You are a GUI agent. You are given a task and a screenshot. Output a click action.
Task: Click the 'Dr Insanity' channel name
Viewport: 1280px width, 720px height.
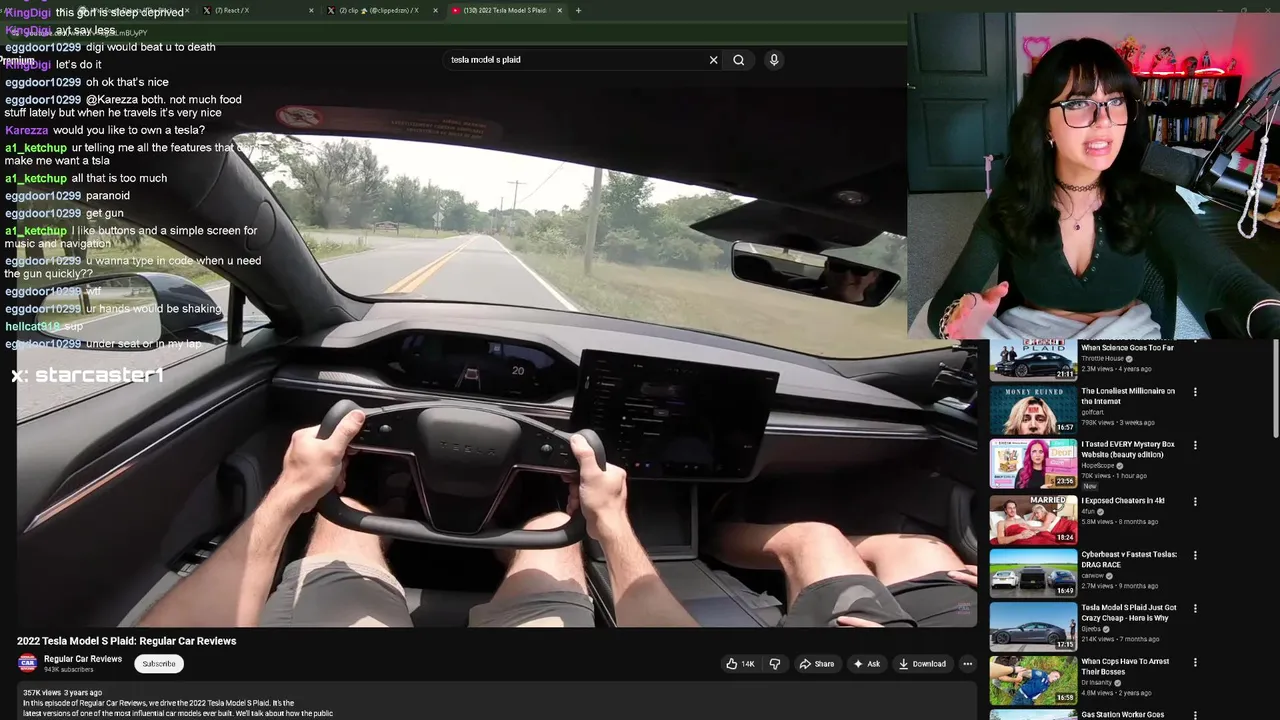(x=1098, y=682)
